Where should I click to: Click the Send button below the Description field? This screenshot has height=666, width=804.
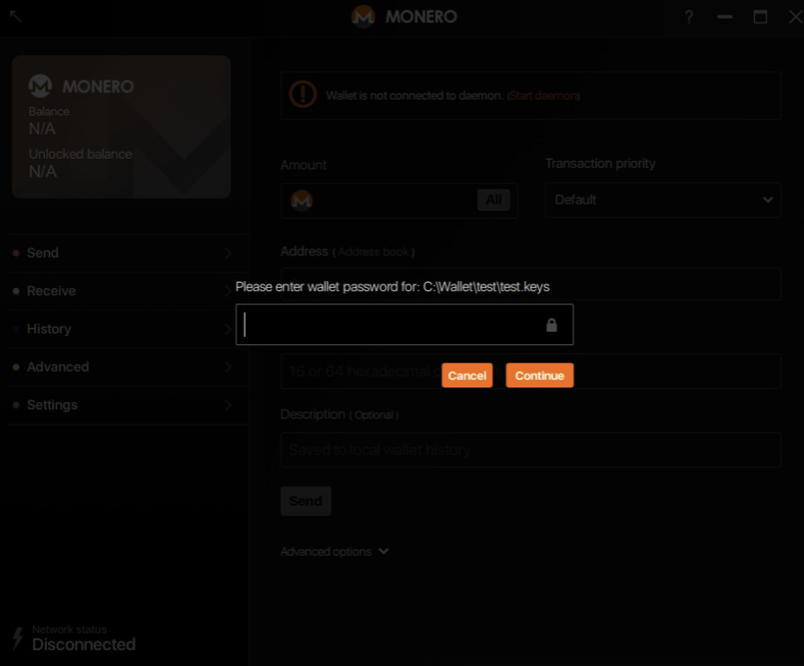tap(305, 500)
